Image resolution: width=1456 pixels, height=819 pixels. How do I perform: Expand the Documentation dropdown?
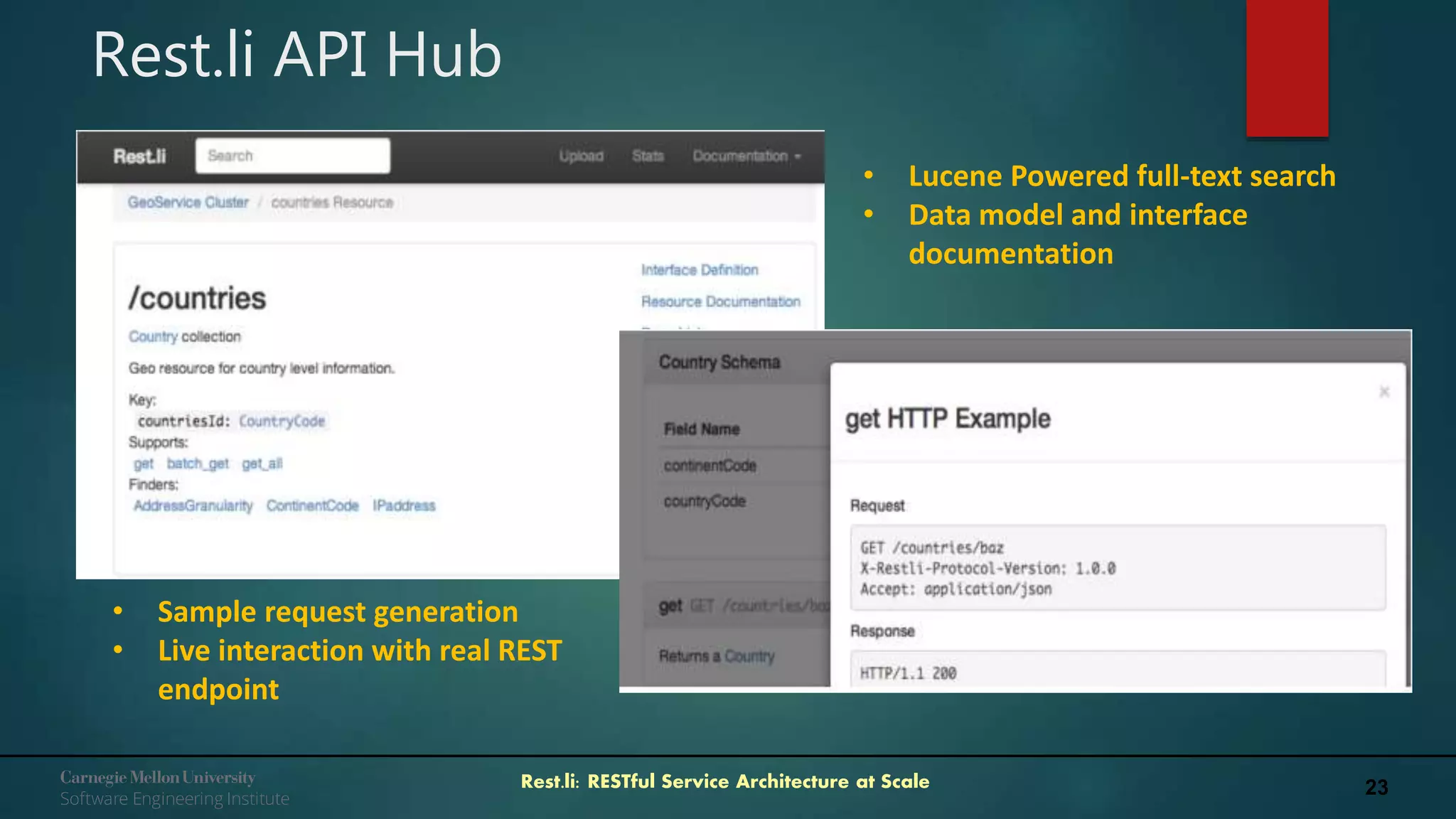[x=746, y=156]
